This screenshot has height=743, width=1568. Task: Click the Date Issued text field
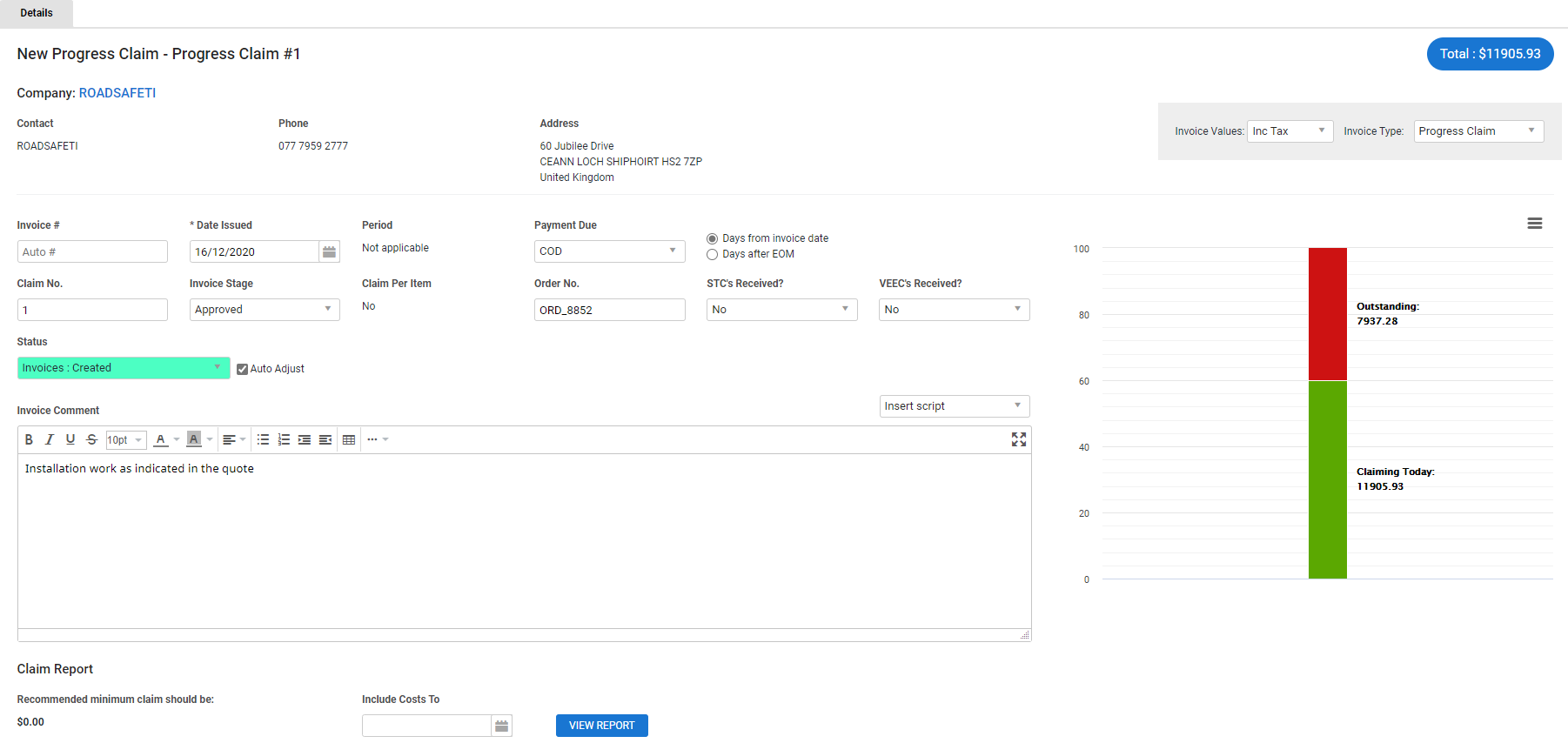(254, 251)
